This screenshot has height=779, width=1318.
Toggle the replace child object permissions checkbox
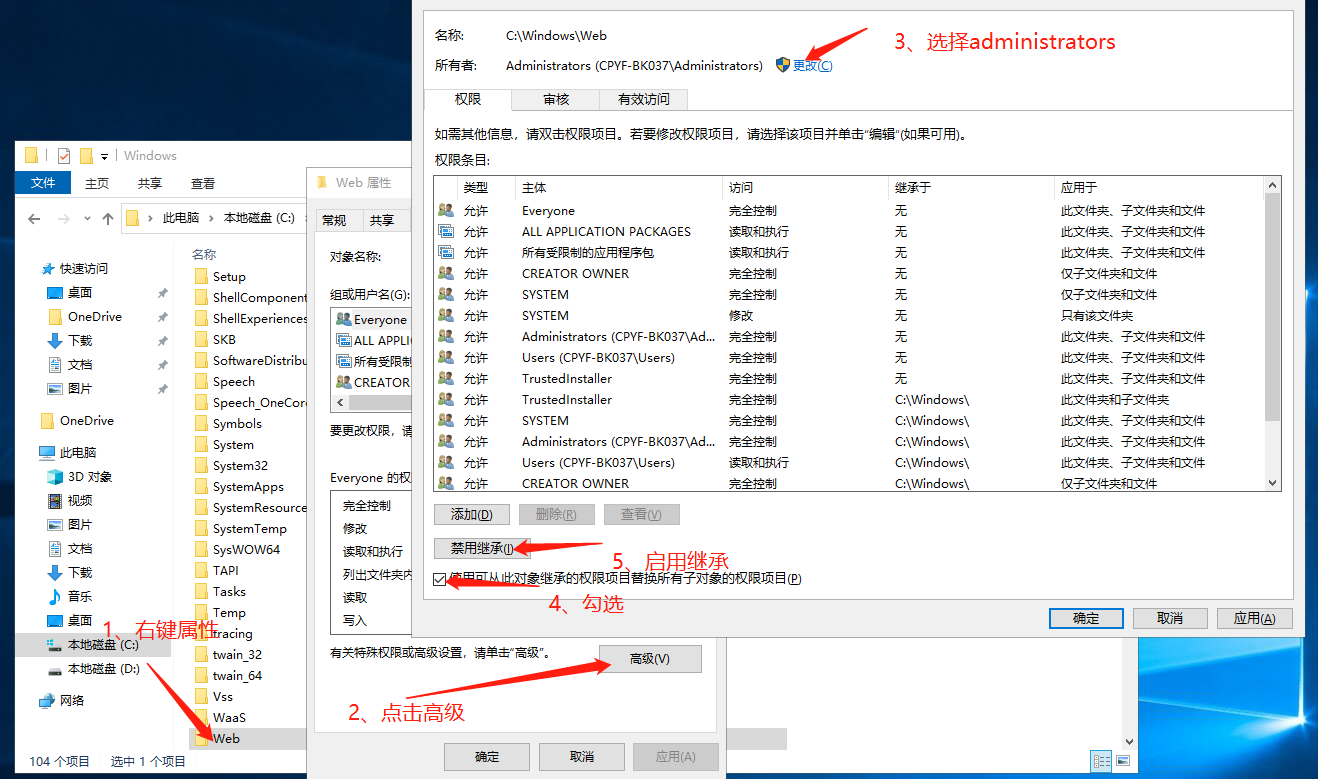pos(441,579)
